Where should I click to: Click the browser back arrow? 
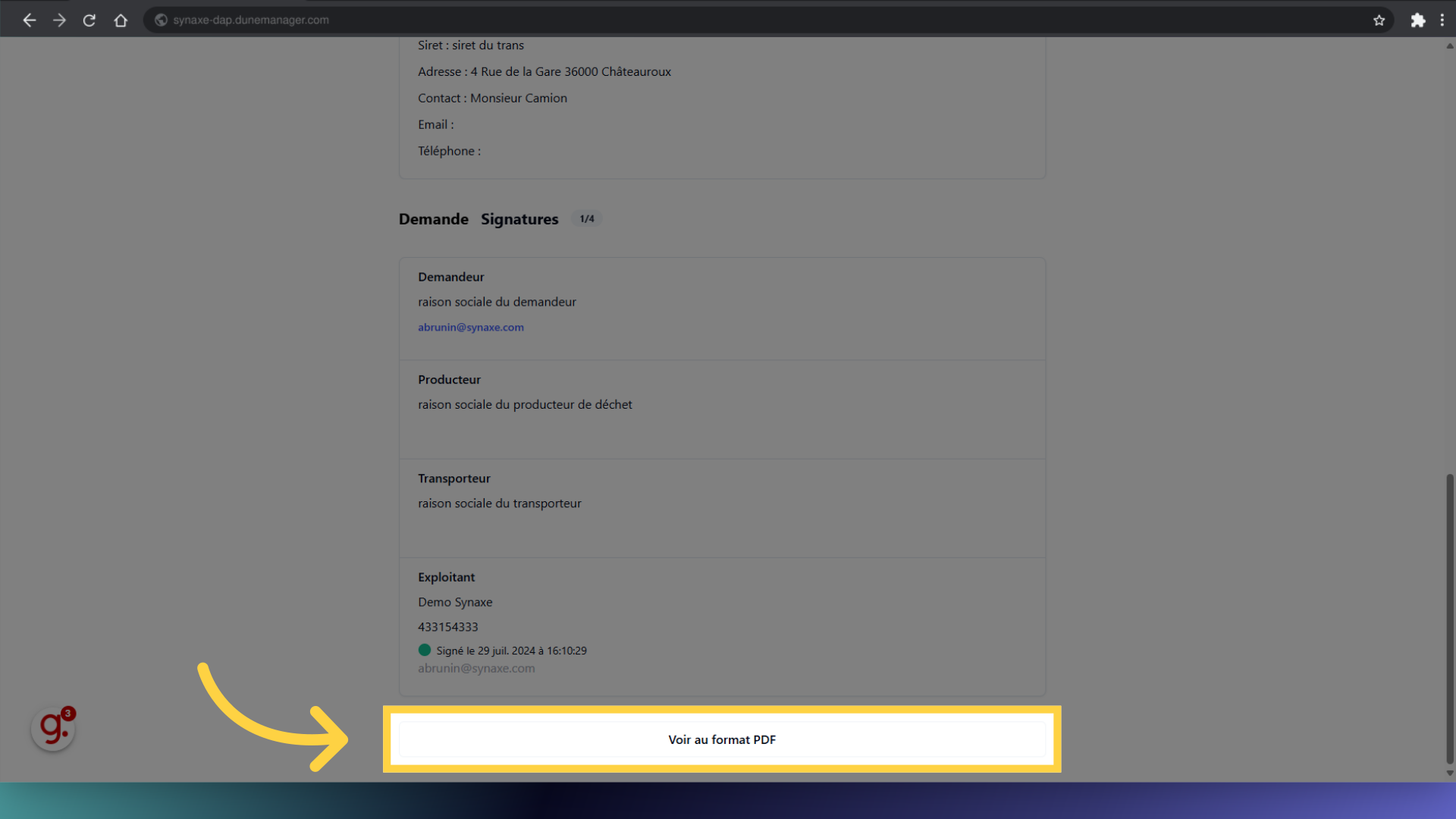click(x=29, y=20)
